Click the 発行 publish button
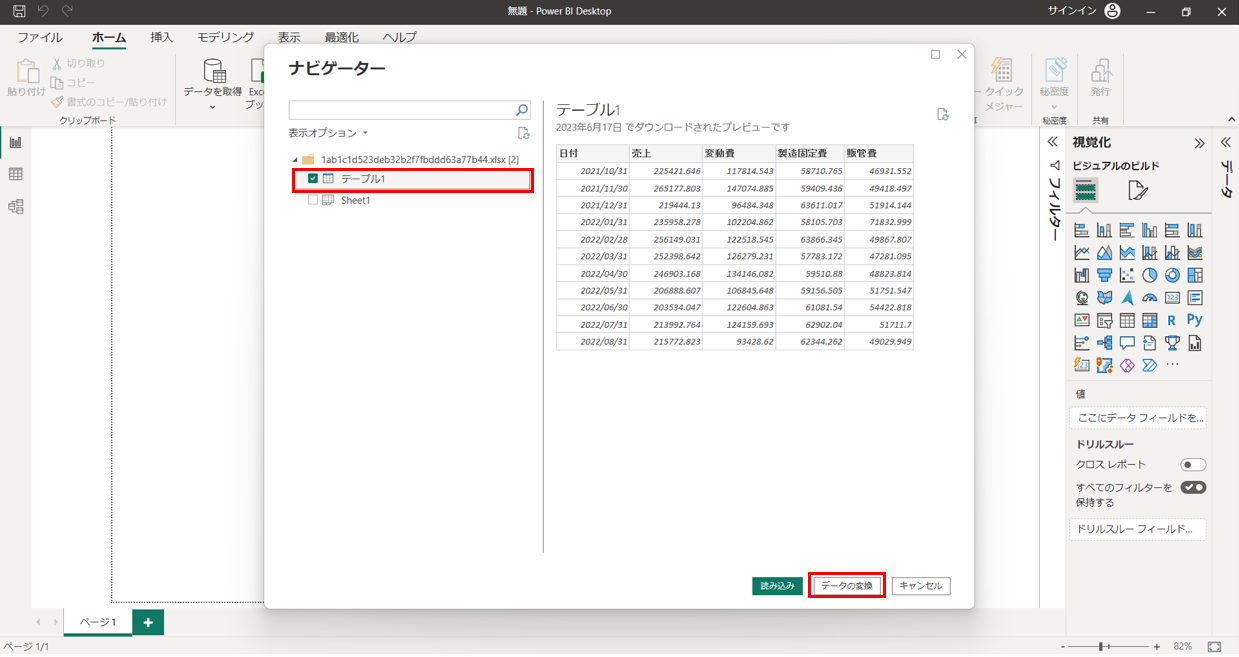Viewport: 1239px width, 657px height. point(1100,77)
